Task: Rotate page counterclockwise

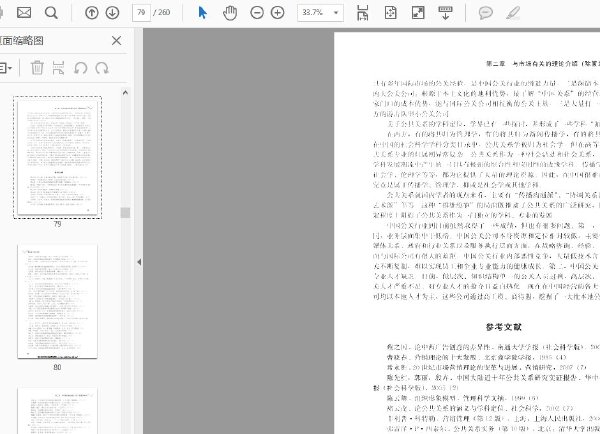Action: tap(80, 68)
